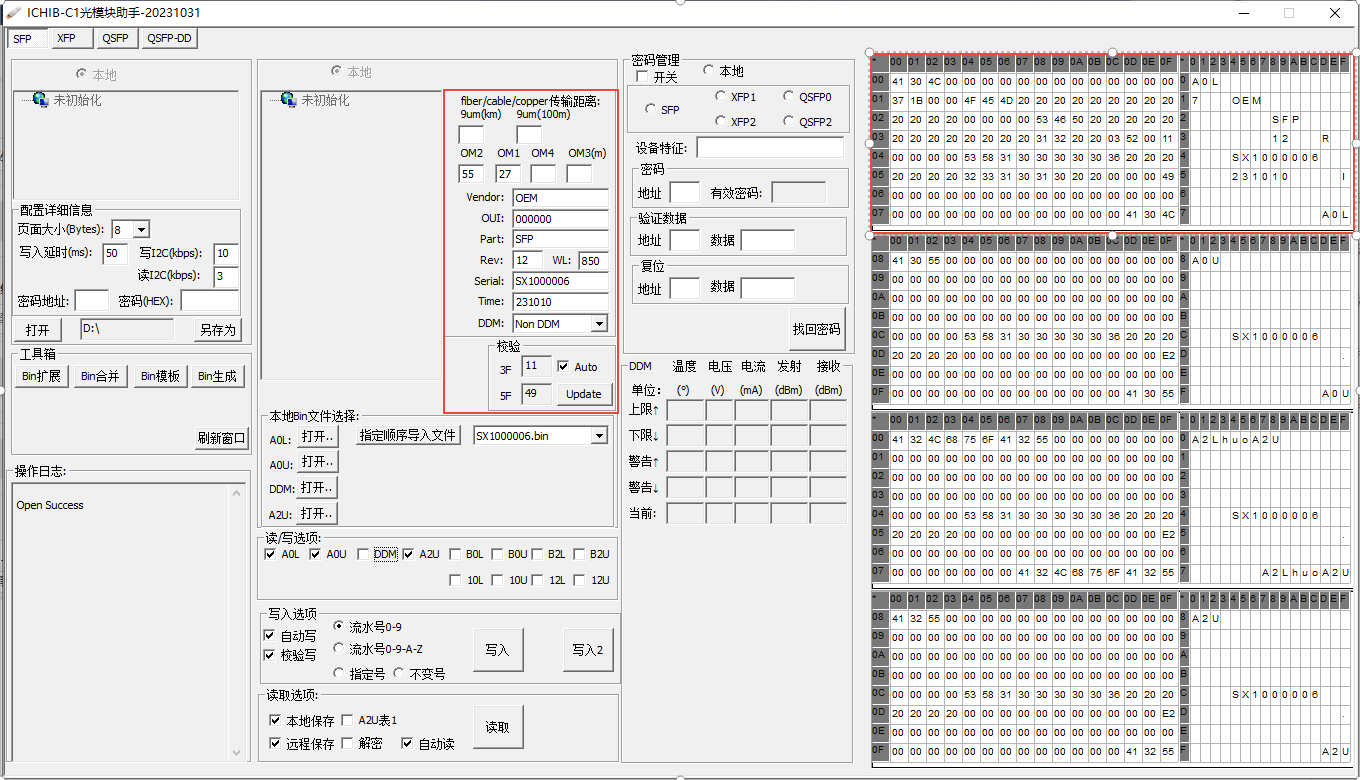
Task: Open the 页面大小(Bytes) dropdown
Action: pyautogui.click(x=130, y=229)
